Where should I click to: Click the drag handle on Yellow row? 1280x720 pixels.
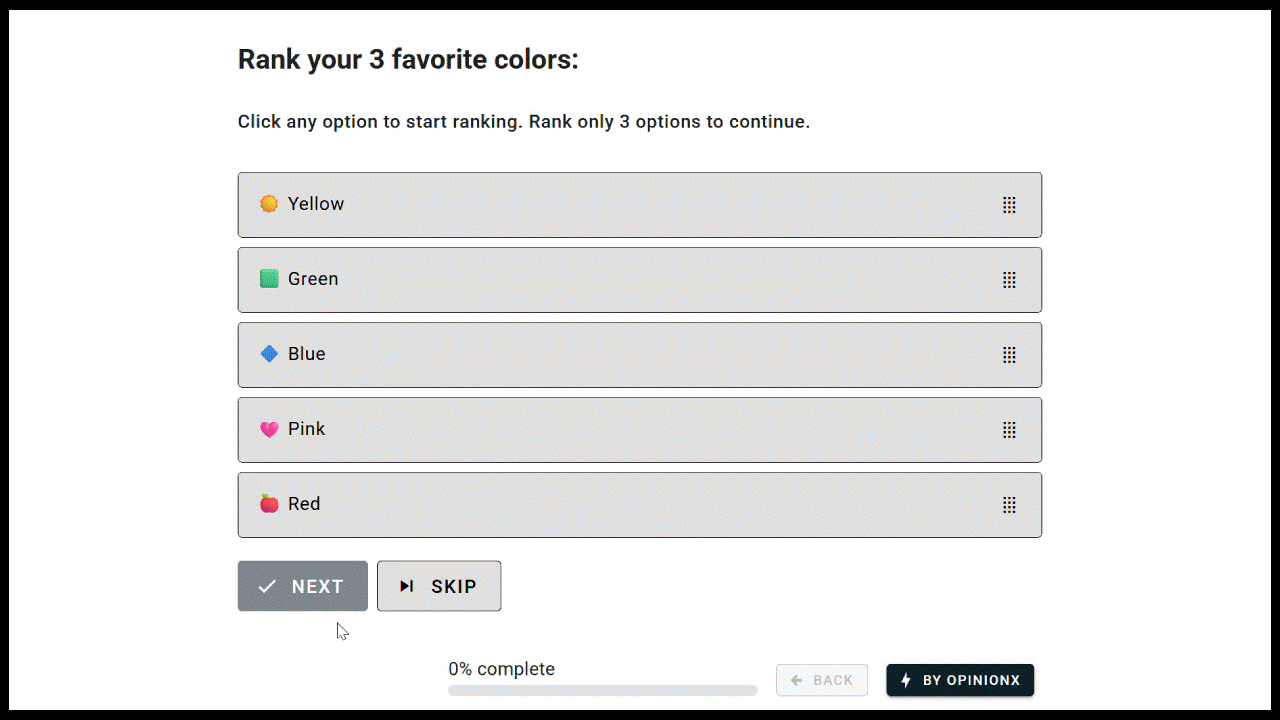[1009, 205]
